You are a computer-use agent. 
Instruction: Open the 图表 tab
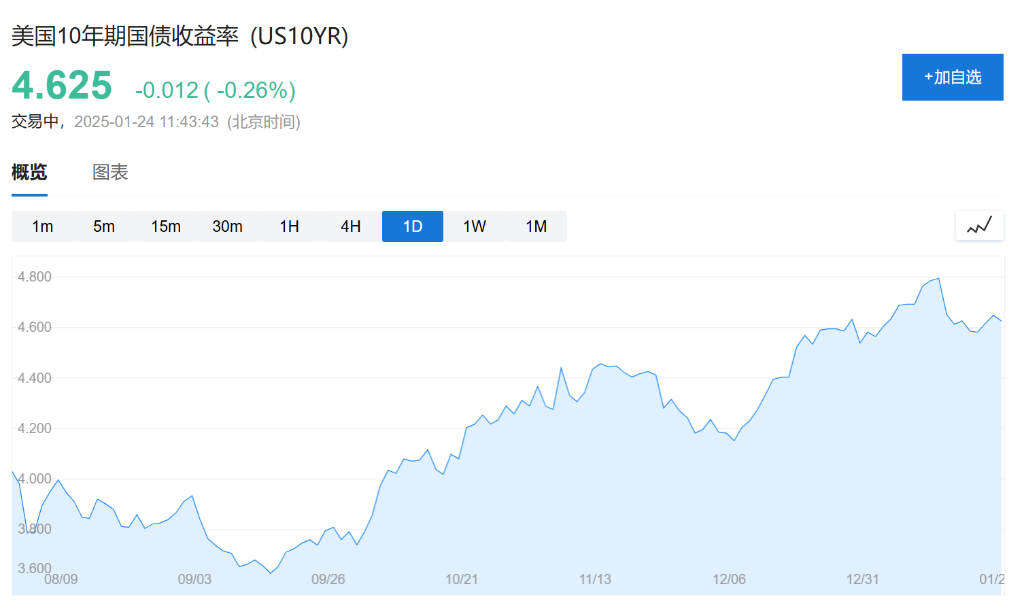(110, 172)
